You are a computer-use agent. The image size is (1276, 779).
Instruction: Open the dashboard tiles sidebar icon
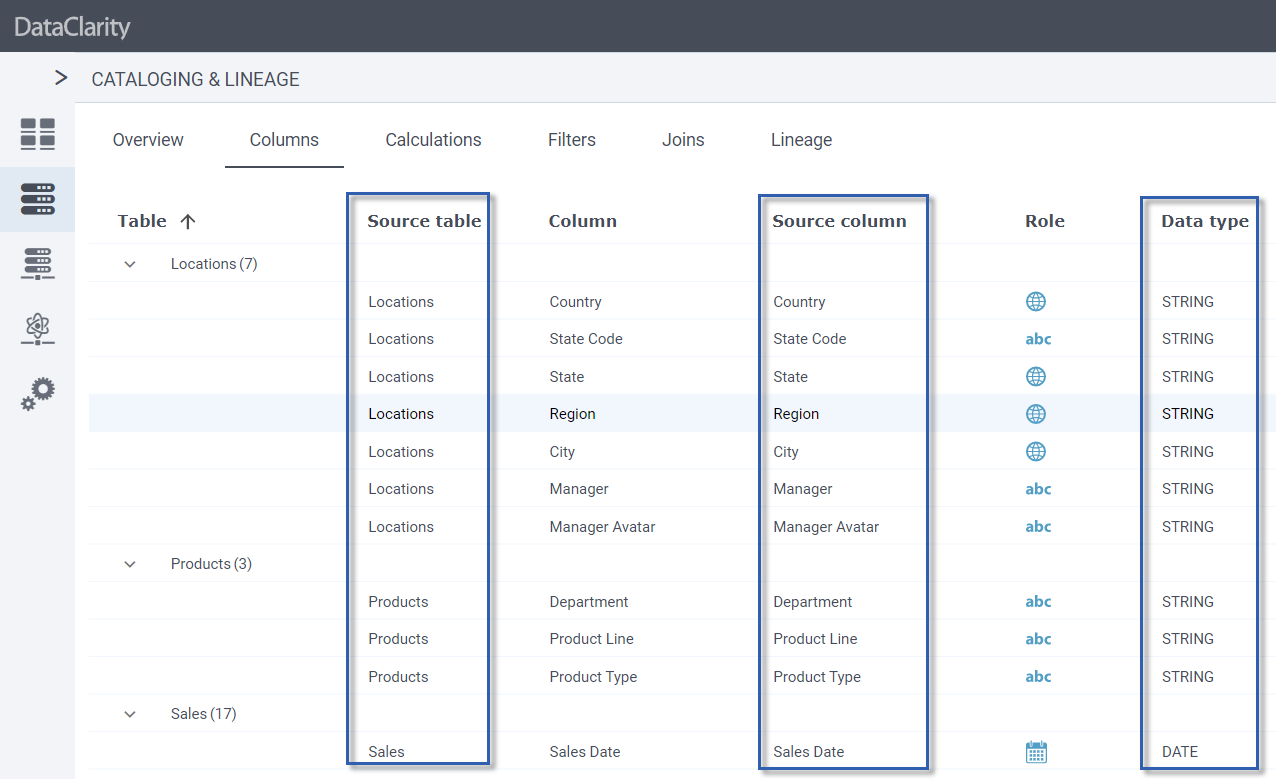coord(38,134)
